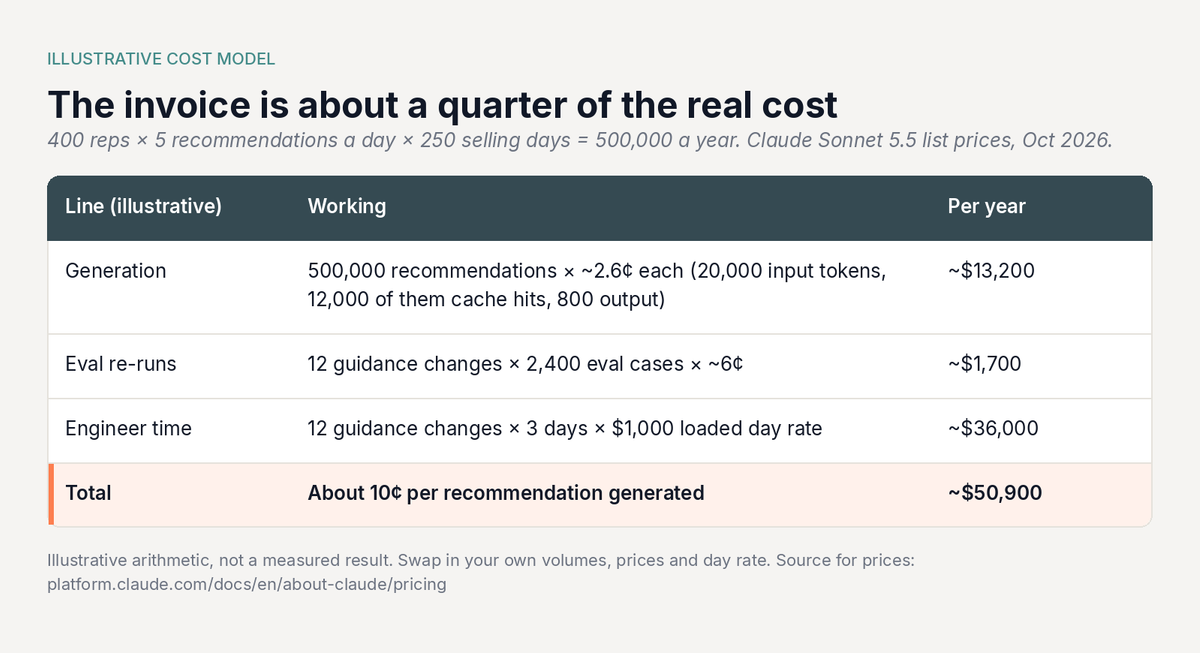1200x653 pixels.
Task: Click the 500,000 recommendations working text
Action: tap(597, 285)
